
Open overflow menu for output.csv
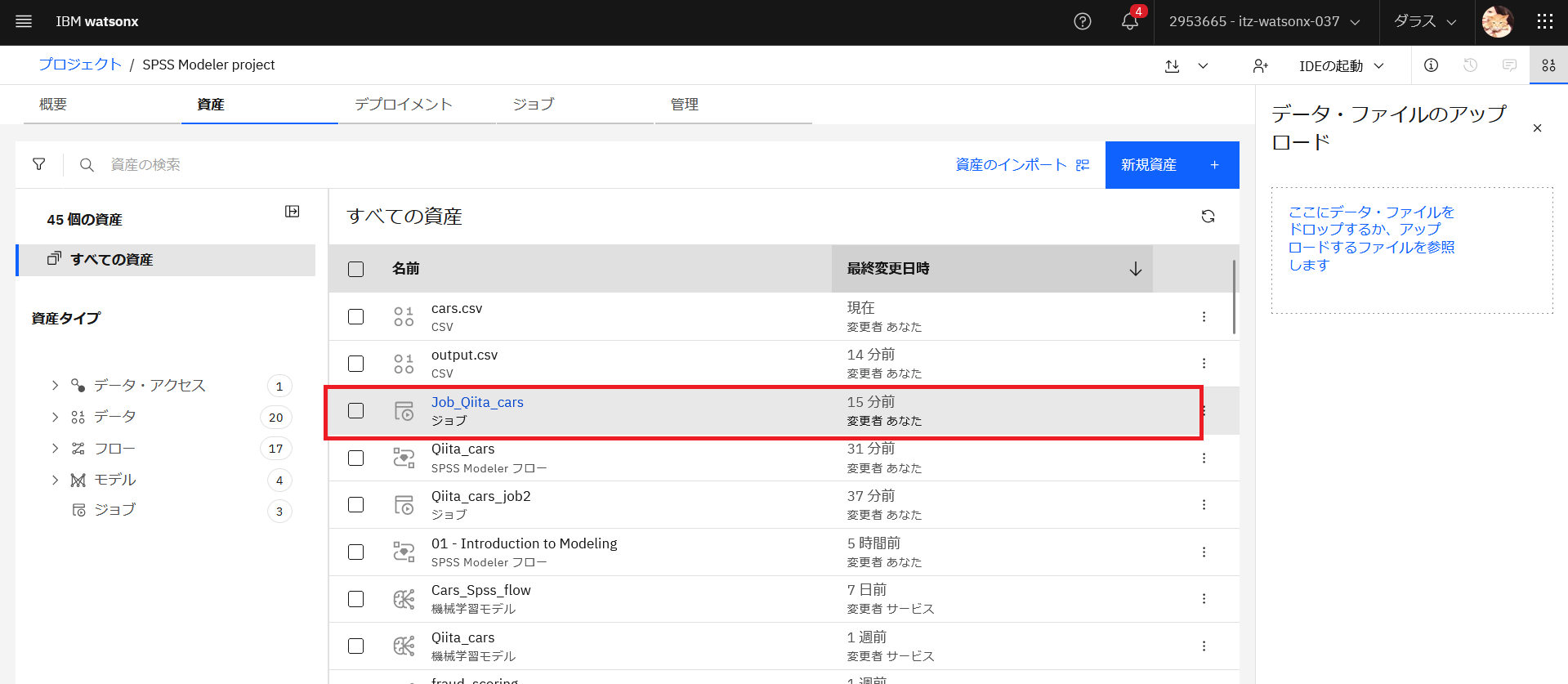pyautogui.click(x=1204, y=363)
